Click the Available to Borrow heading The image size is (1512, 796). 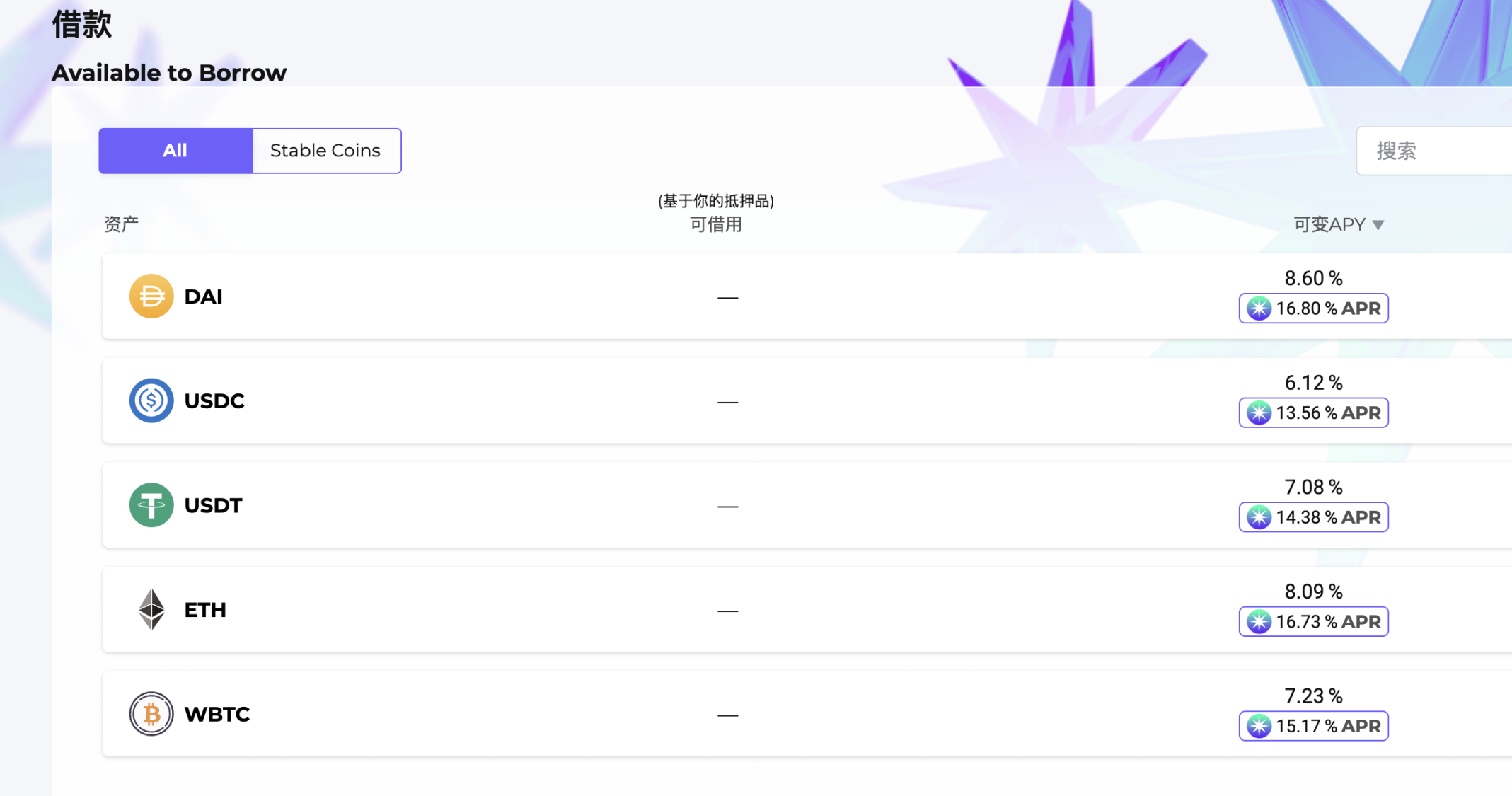pos(169,73)
